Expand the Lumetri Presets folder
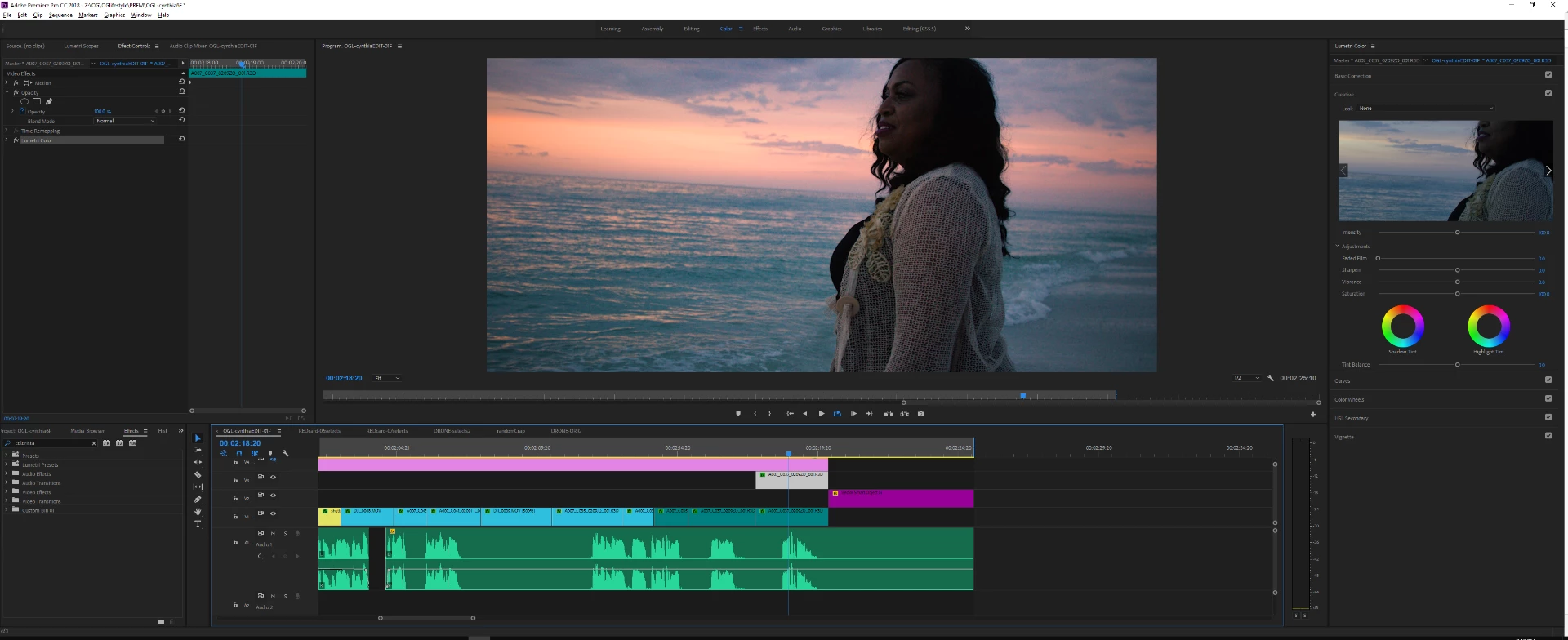 [x=6, y=464]
